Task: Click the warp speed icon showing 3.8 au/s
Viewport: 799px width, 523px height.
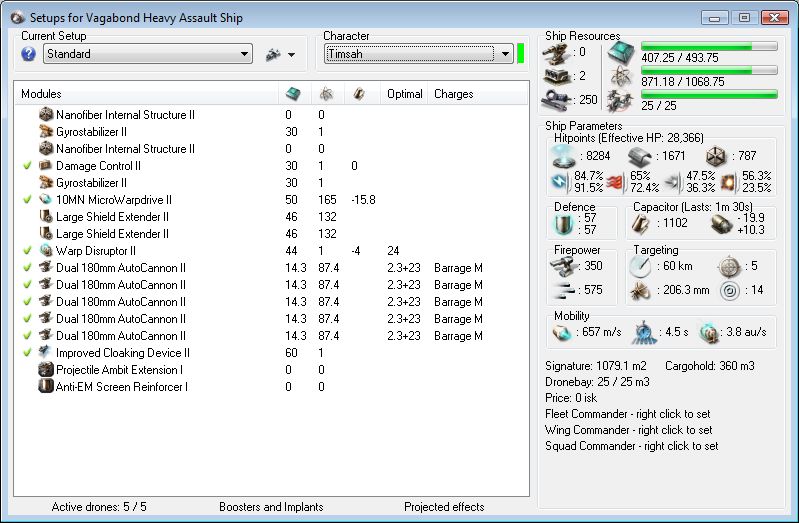Action: point(709,333)
